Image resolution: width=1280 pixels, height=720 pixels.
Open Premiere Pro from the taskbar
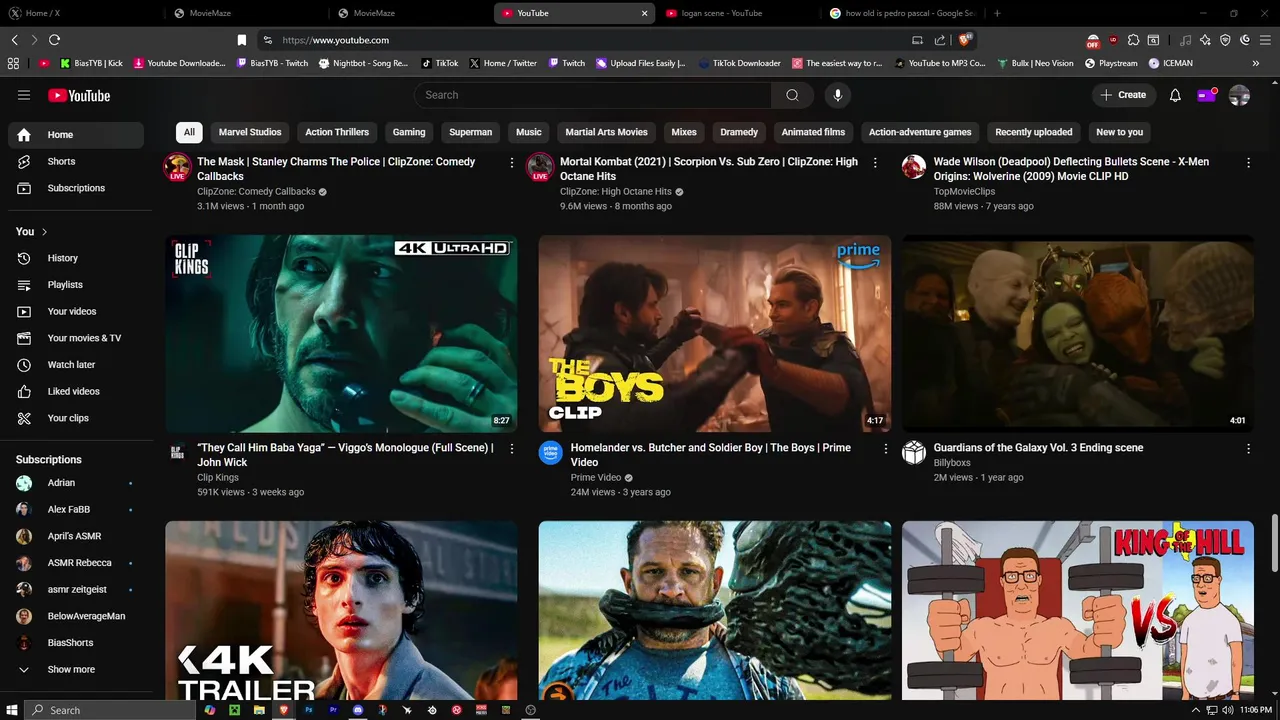point(334,710)
